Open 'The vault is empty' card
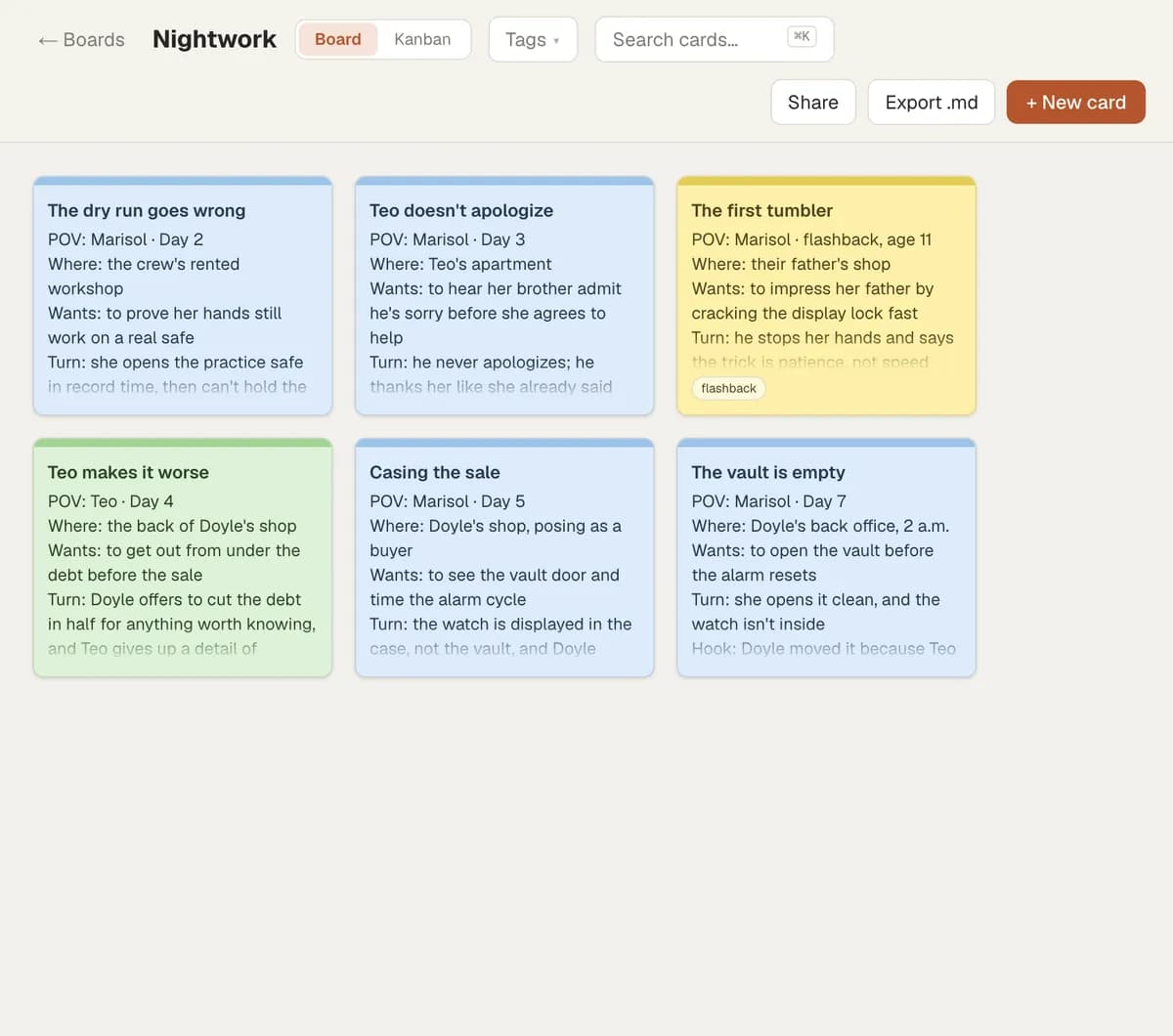 826,558
